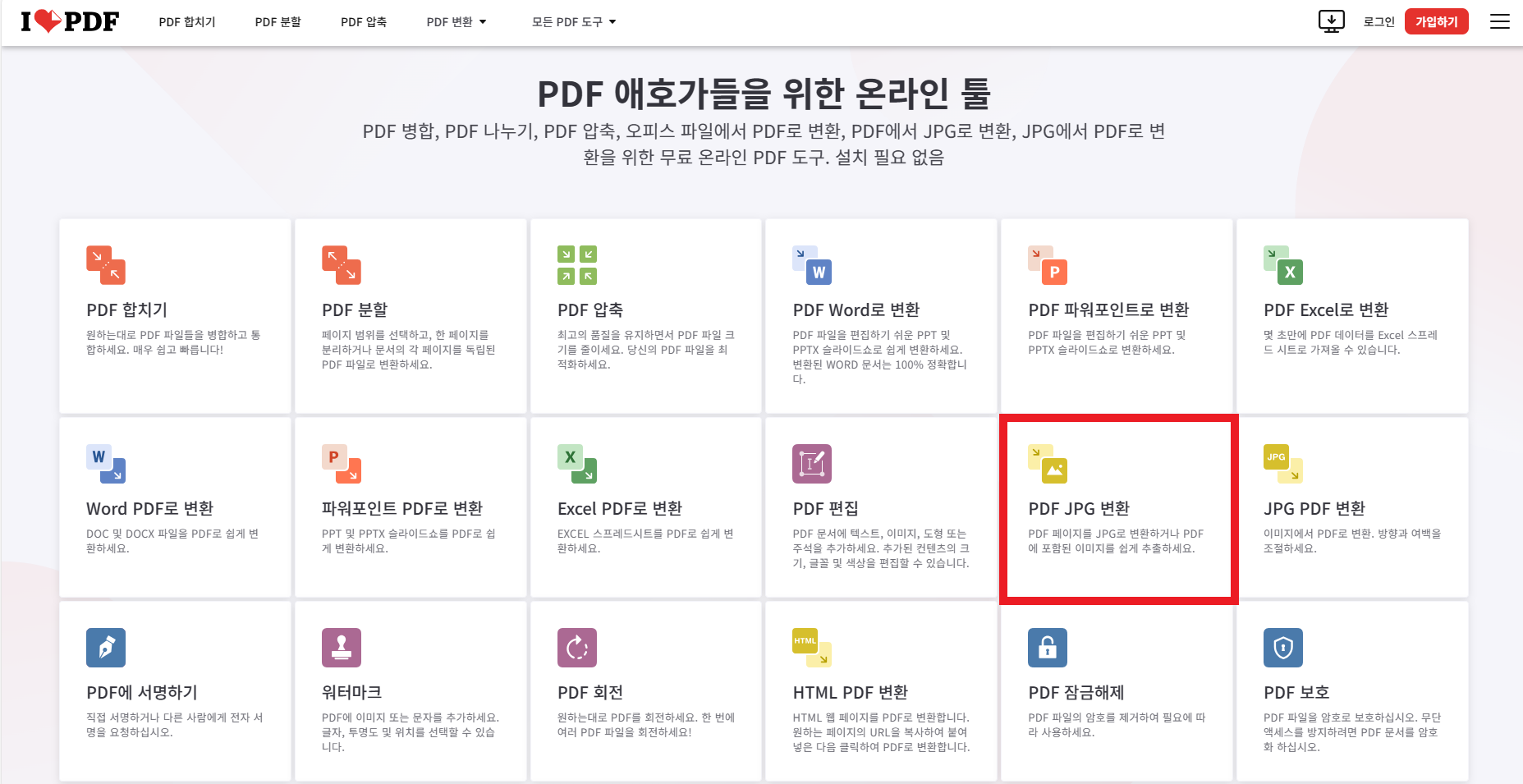Open the PDF 분할 menu item
The height and width of the screenshot is (784, 1523).
[x=278, y=22]
